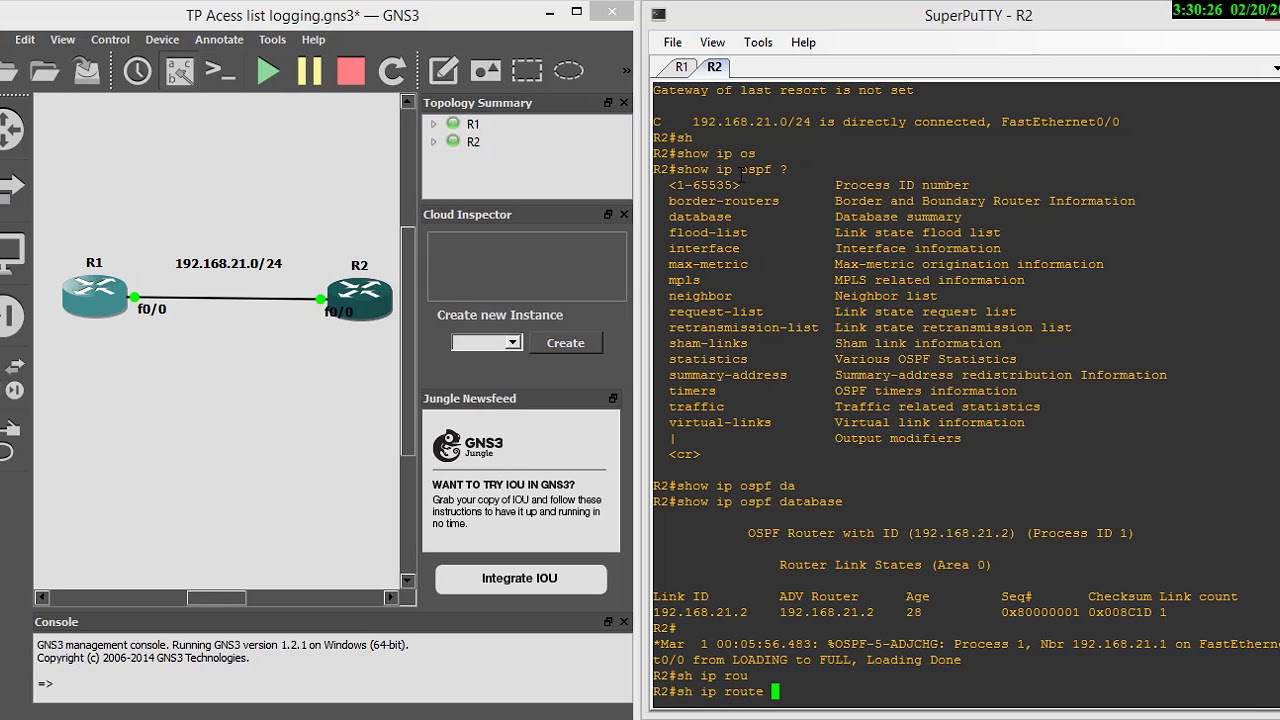Open the Control menu in GNS3
The height and width of the screenshot is (720, 1280).
click(x=110, y=40)
